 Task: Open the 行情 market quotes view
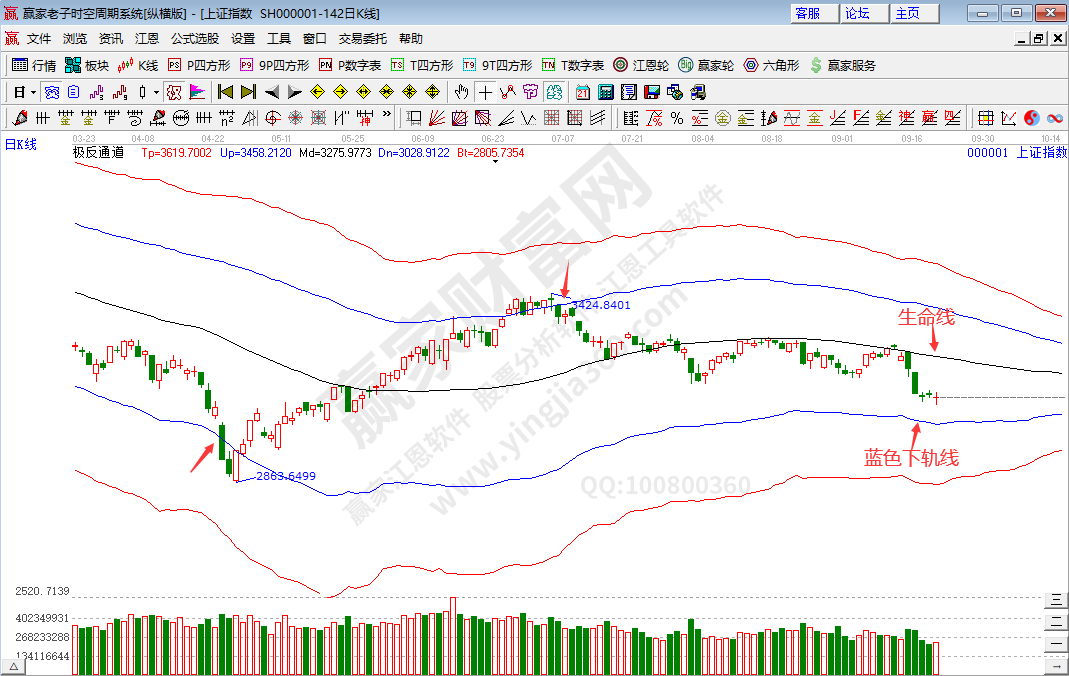pos(34,65)
